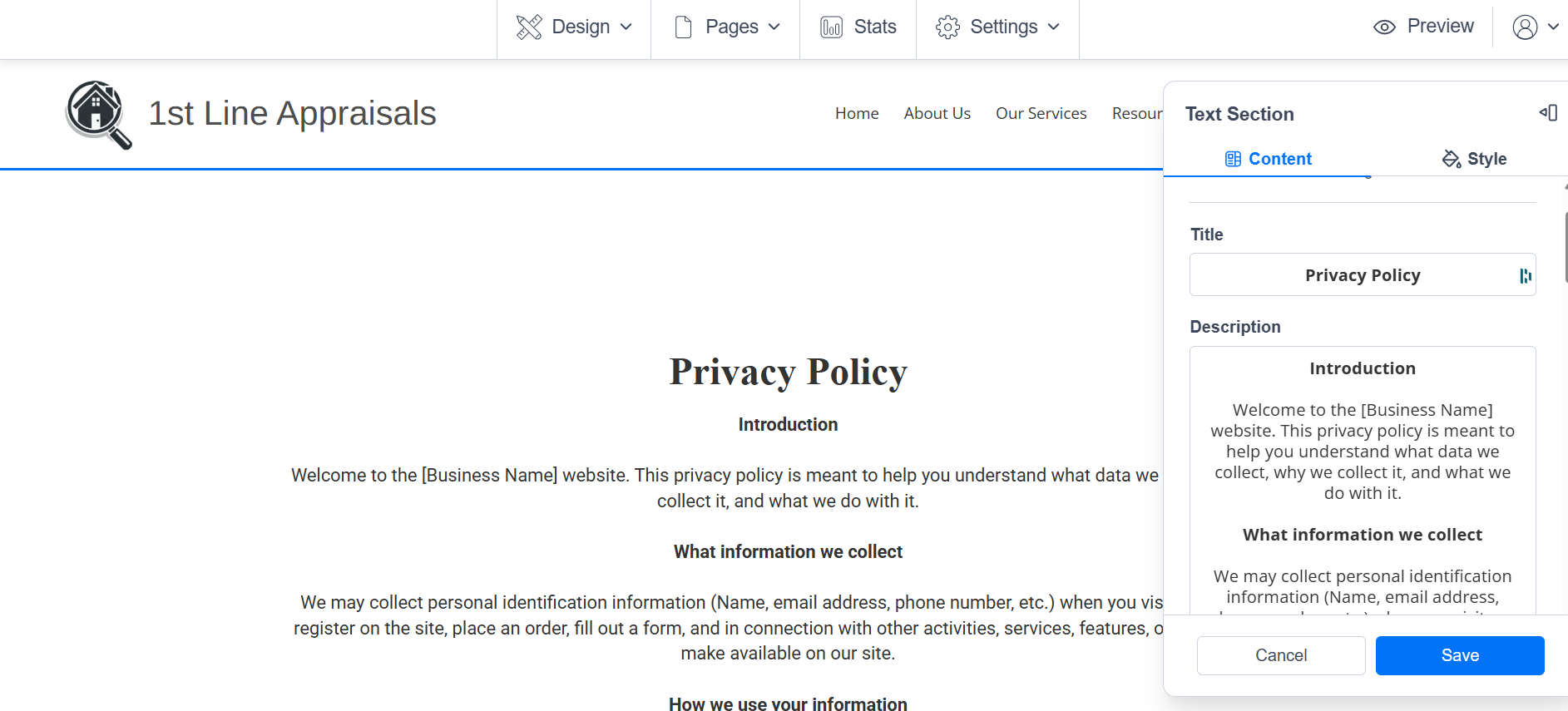Open the partially hidden Resources nav link
The height and width of the screenshot is (711, 1568).
coord(1137,114)
